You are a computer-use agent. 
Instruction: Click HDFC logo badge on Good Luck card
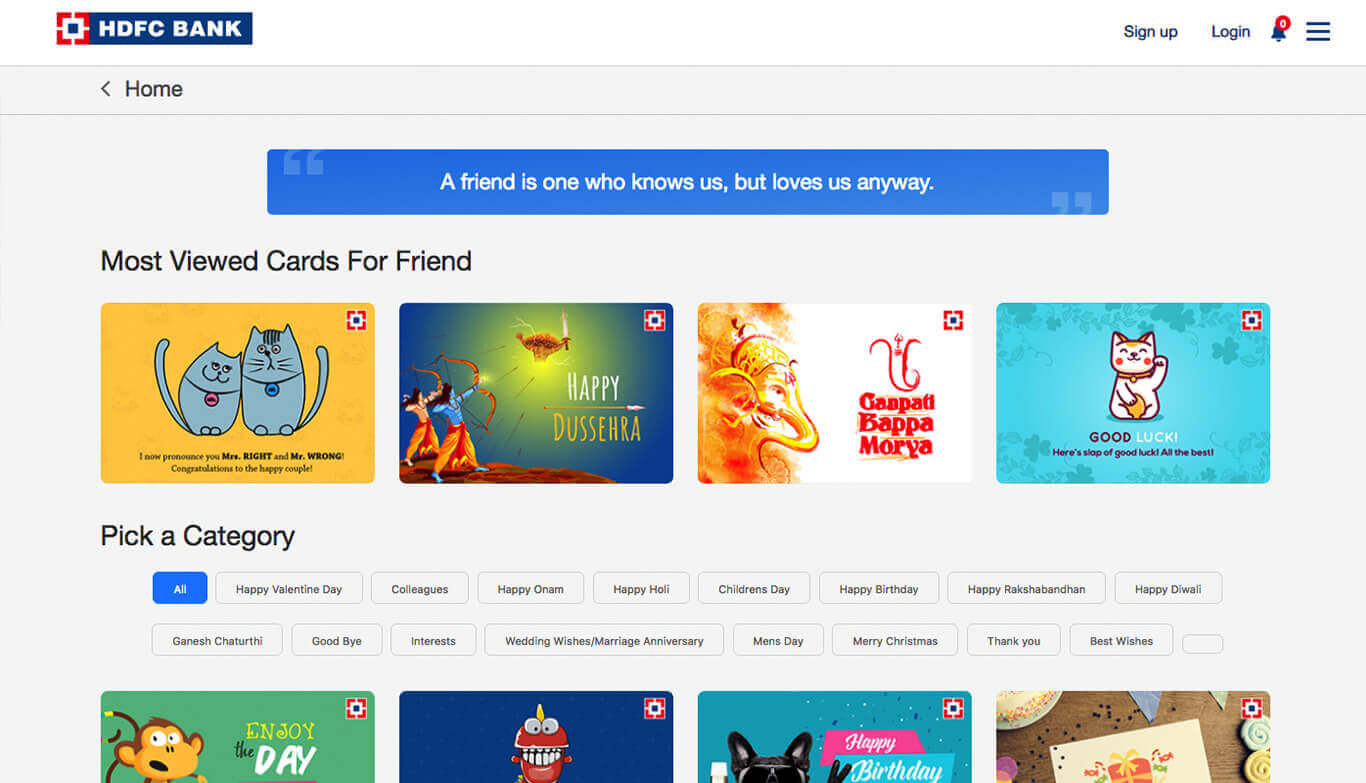click(x=1251, y=321)
